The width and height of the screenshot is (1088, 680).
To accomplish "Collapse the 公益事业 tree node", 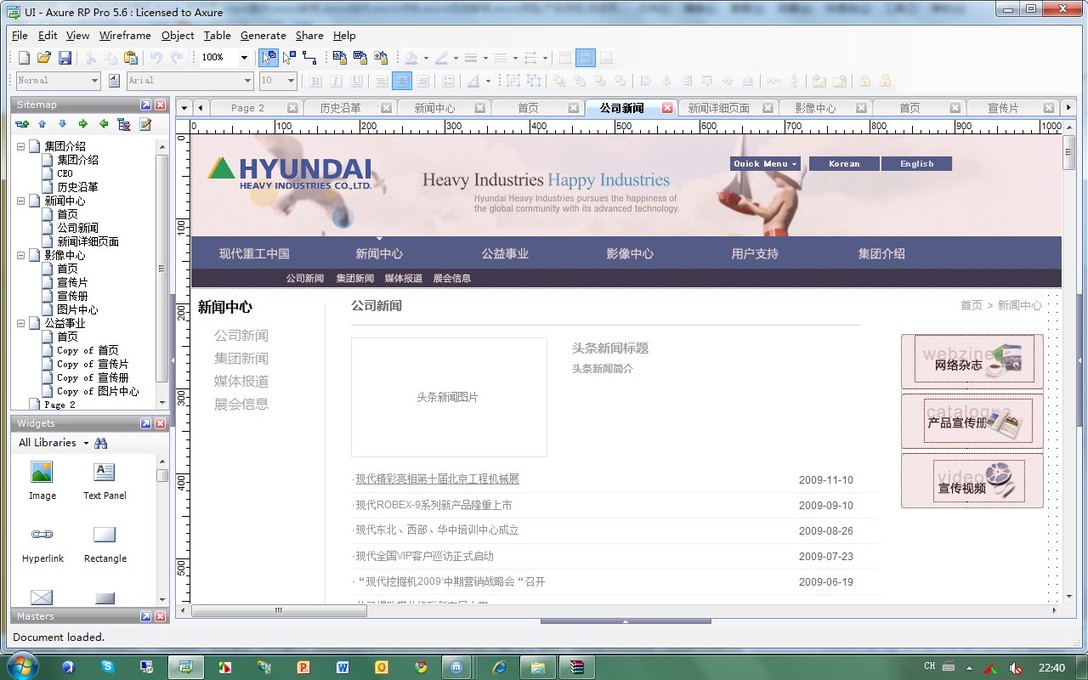I will (x=21, y=323).
